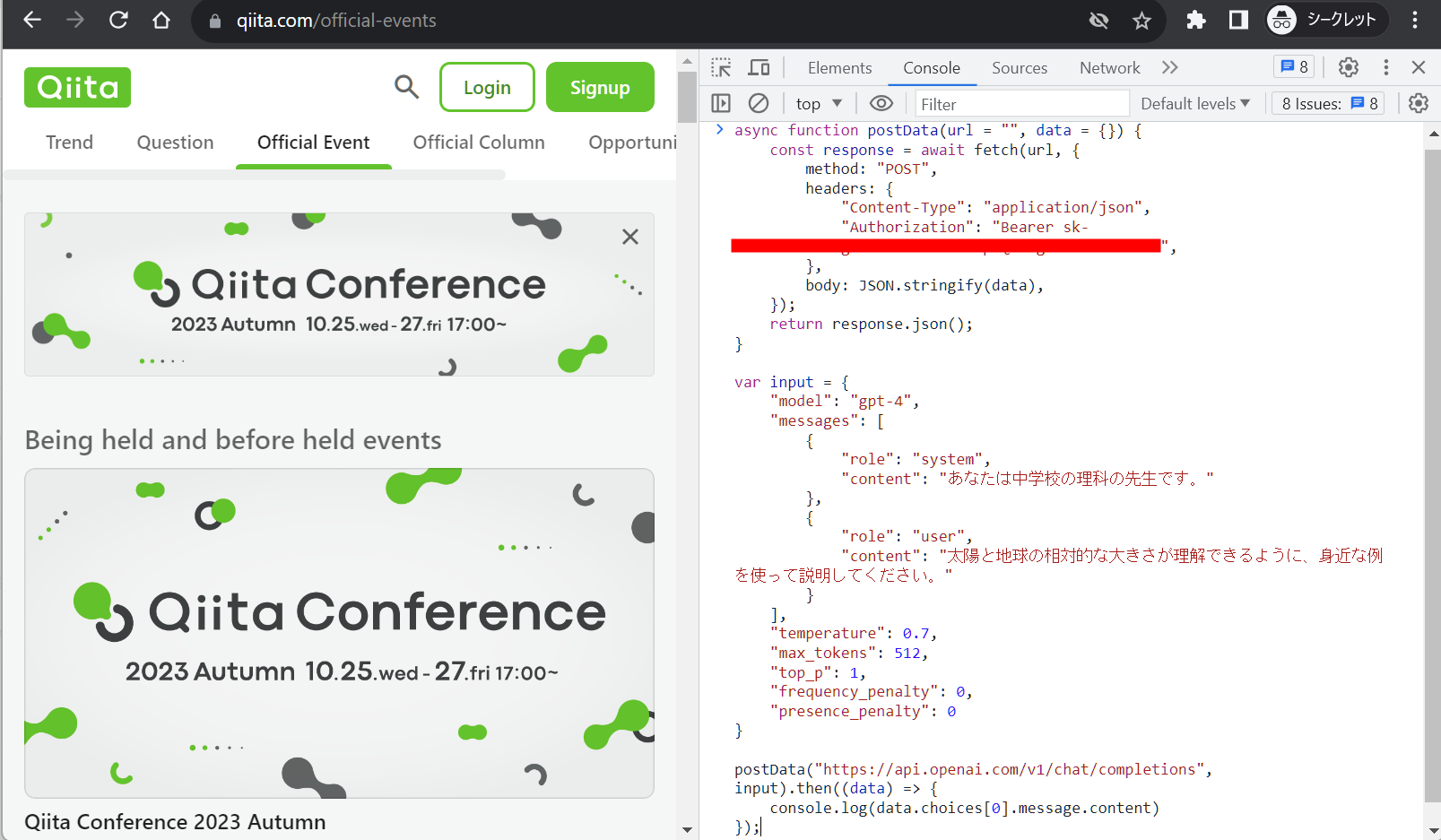Click the '"max_tokens": 512' line in console
The height and width of the screenshot is (840, 1441).
click(x=849, y=653)
